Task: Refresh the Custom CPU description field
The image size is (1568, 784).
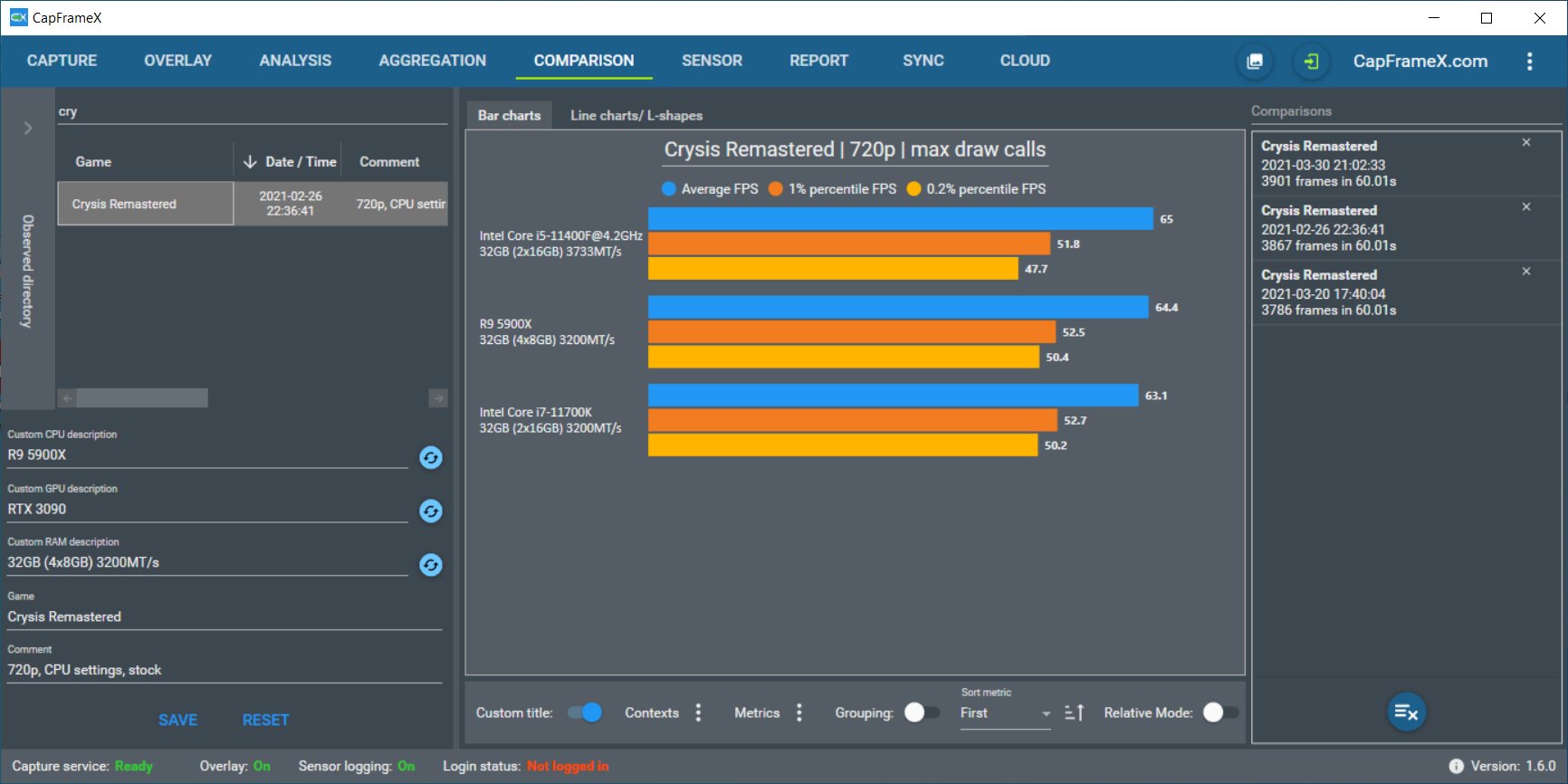Action: (x=431, y=458)
